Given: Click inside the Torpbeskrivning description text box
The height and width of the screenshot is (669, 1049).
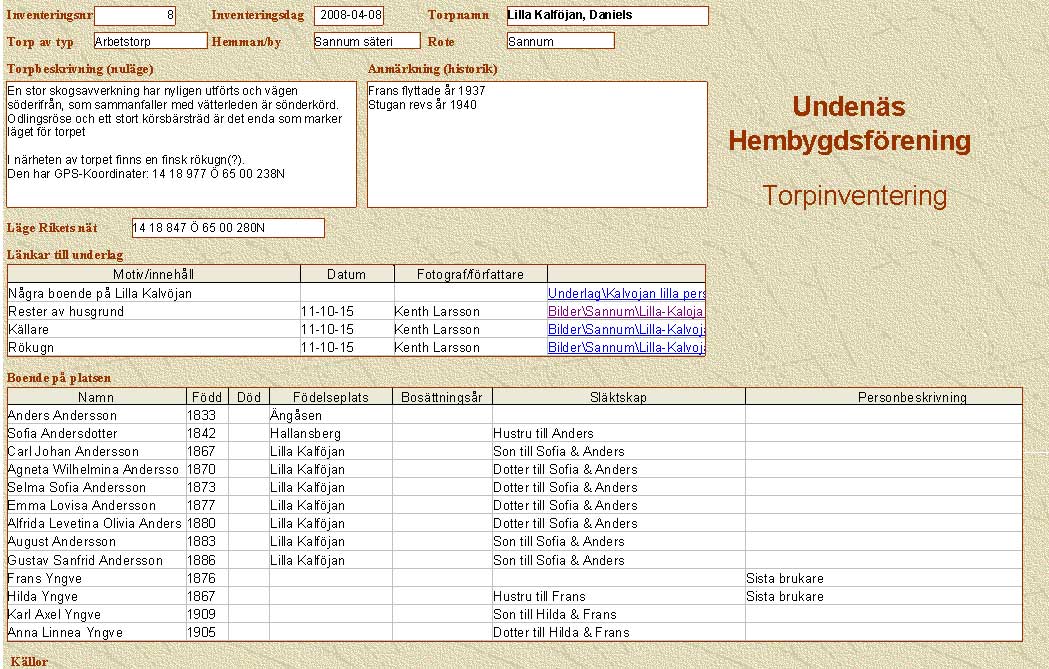Looking at the screenshot, I should tap(181, 145).
